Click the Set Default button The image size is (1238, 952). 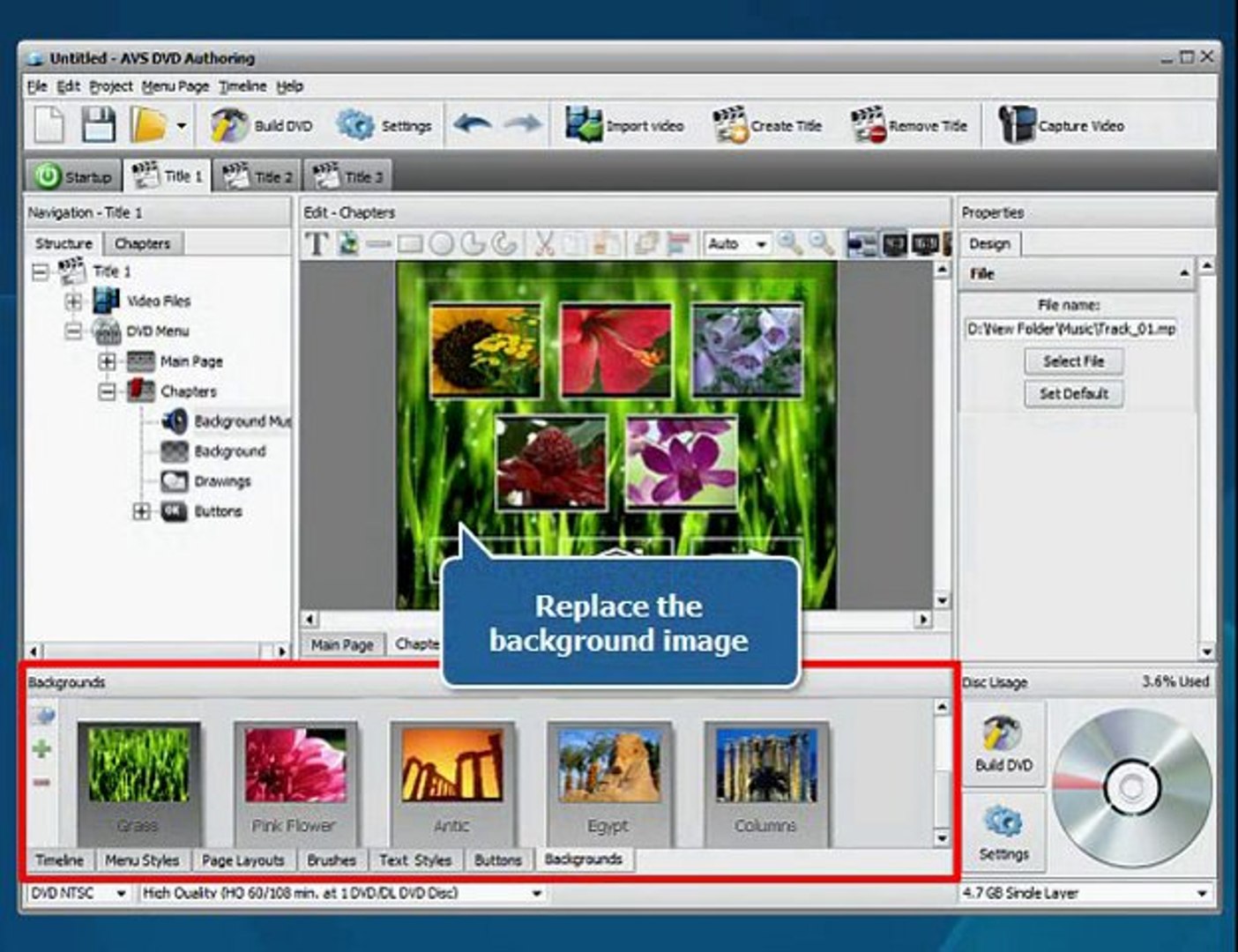pos(1073,394)
